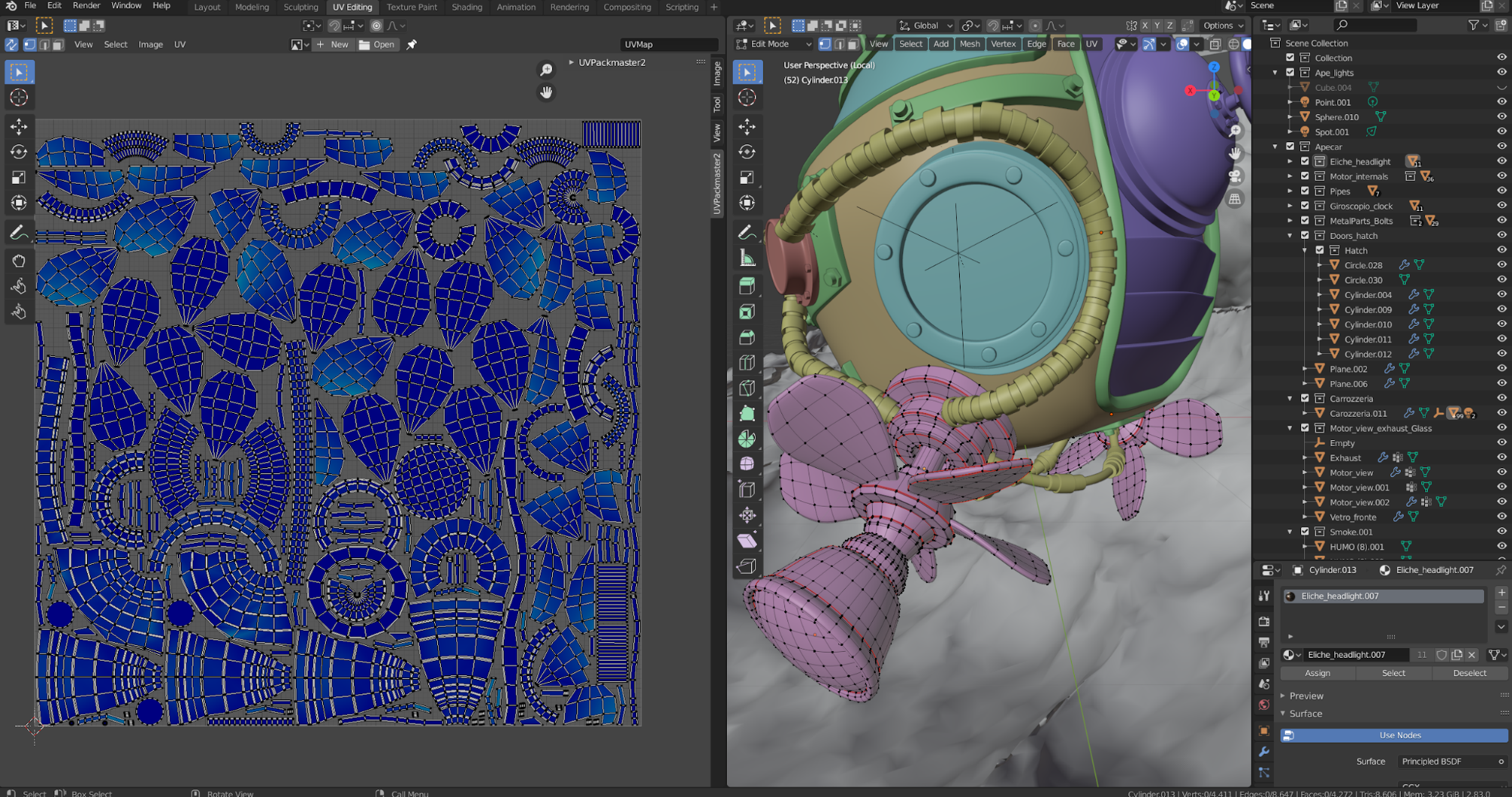
Task: Open the Mesh menu in 3D viewport
Action: coord(969,44)
